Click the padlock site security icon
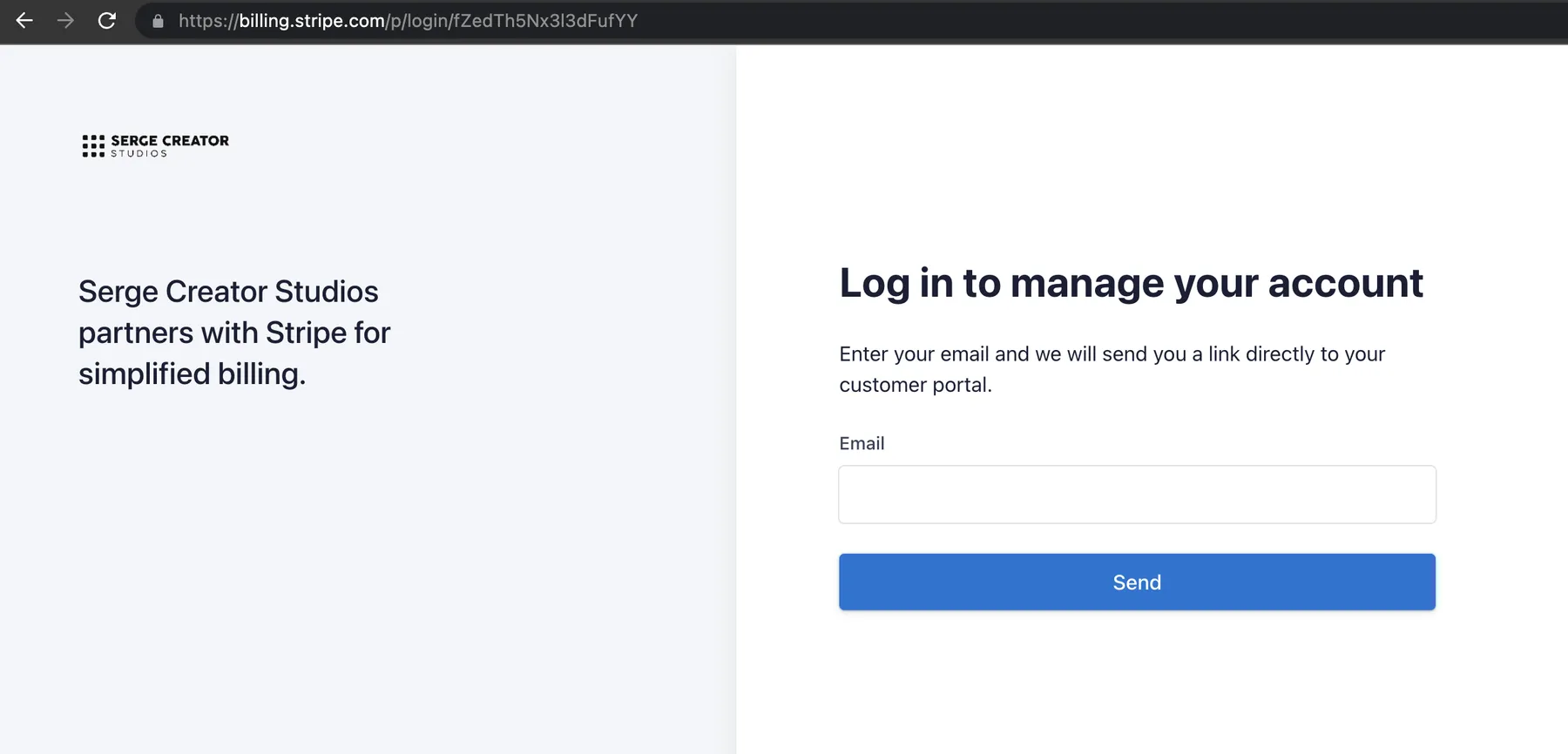This screenshot has width=1568, height=754. coord(158,22)
